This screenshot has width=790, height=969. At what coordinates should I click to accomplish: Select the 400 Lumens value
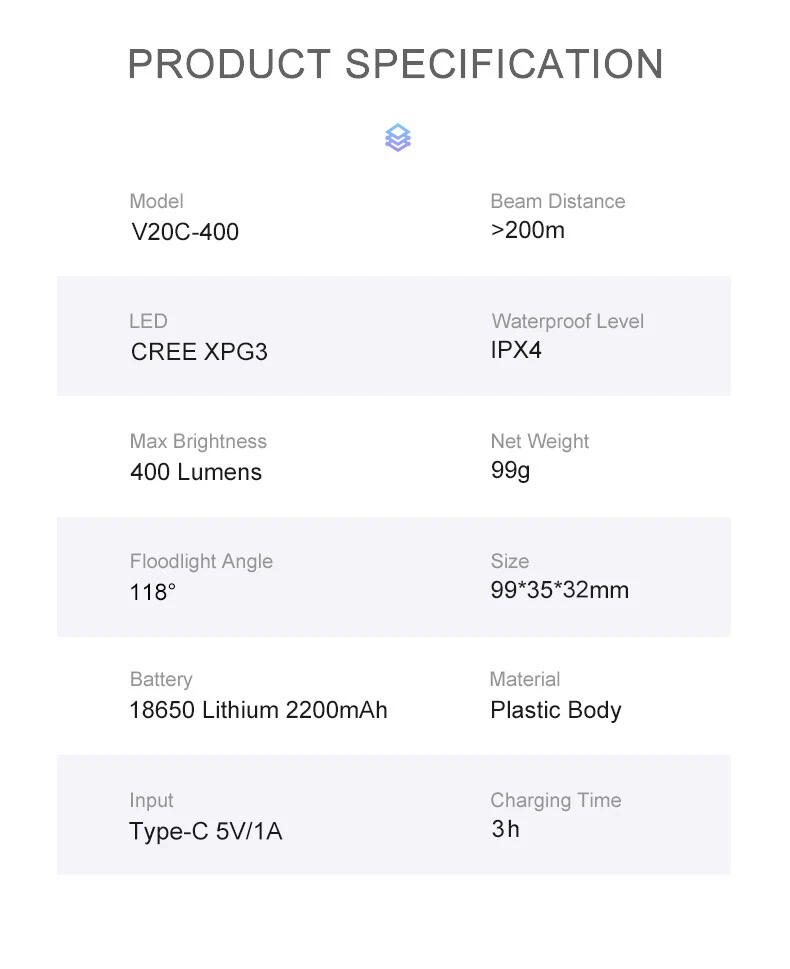(x=196, y=472)
